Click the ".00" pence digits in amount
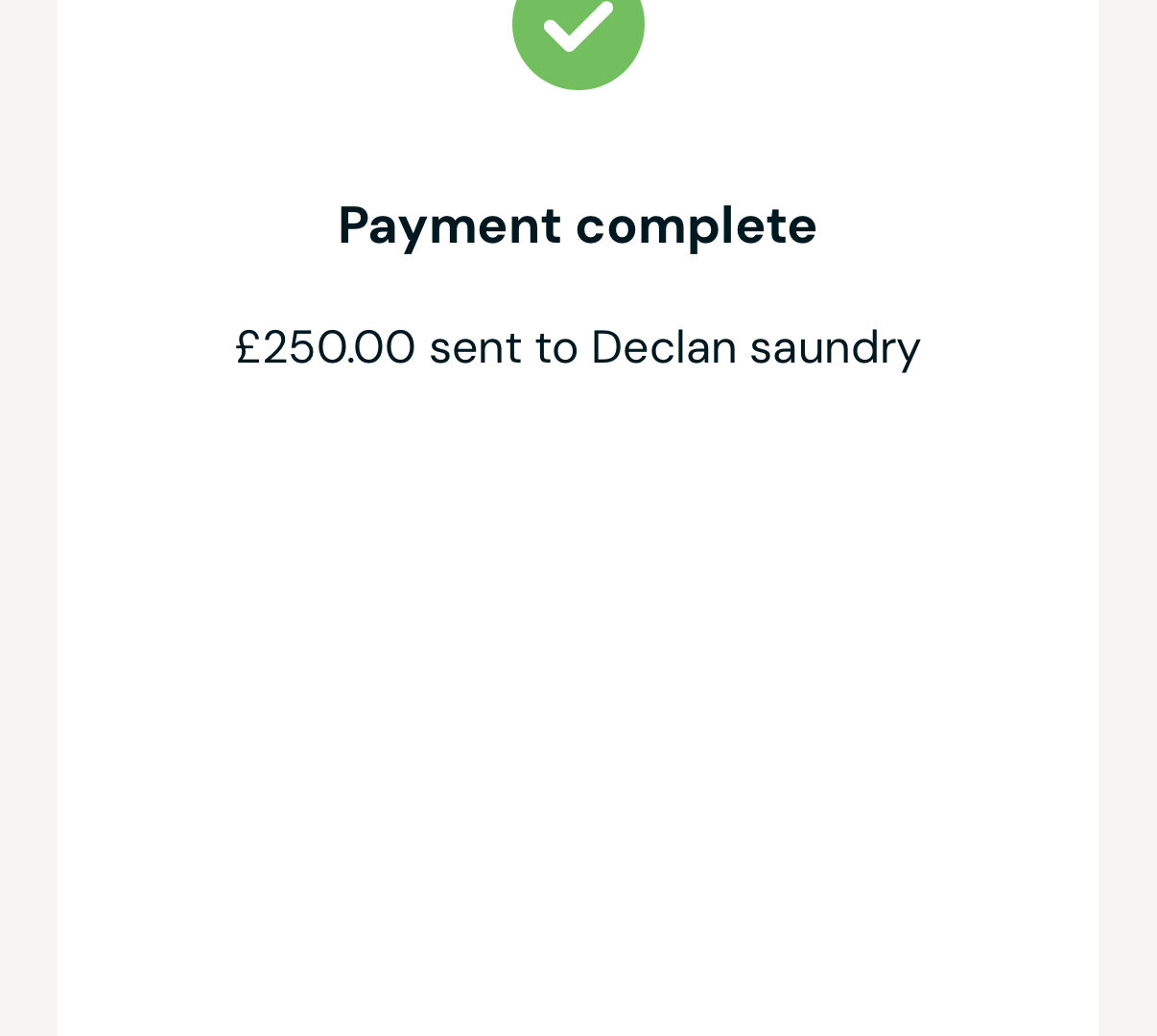 (382, 347)
